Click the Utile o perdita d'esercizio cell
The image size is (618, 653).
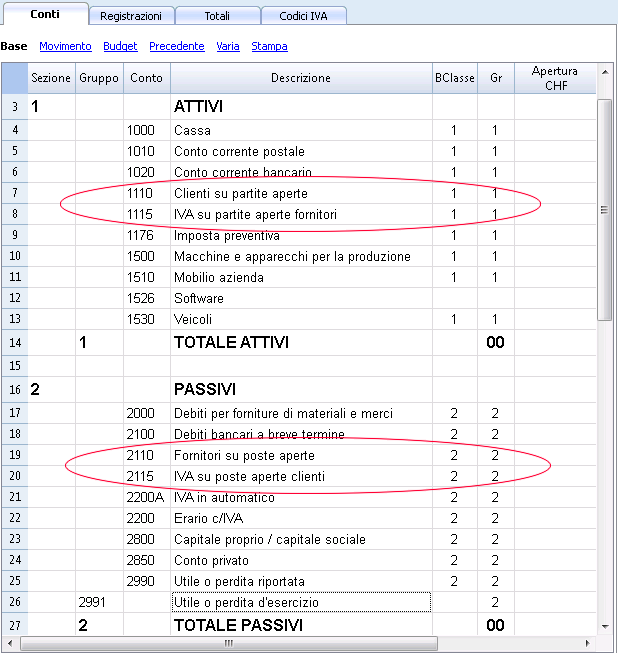click(x=301, y=602)
